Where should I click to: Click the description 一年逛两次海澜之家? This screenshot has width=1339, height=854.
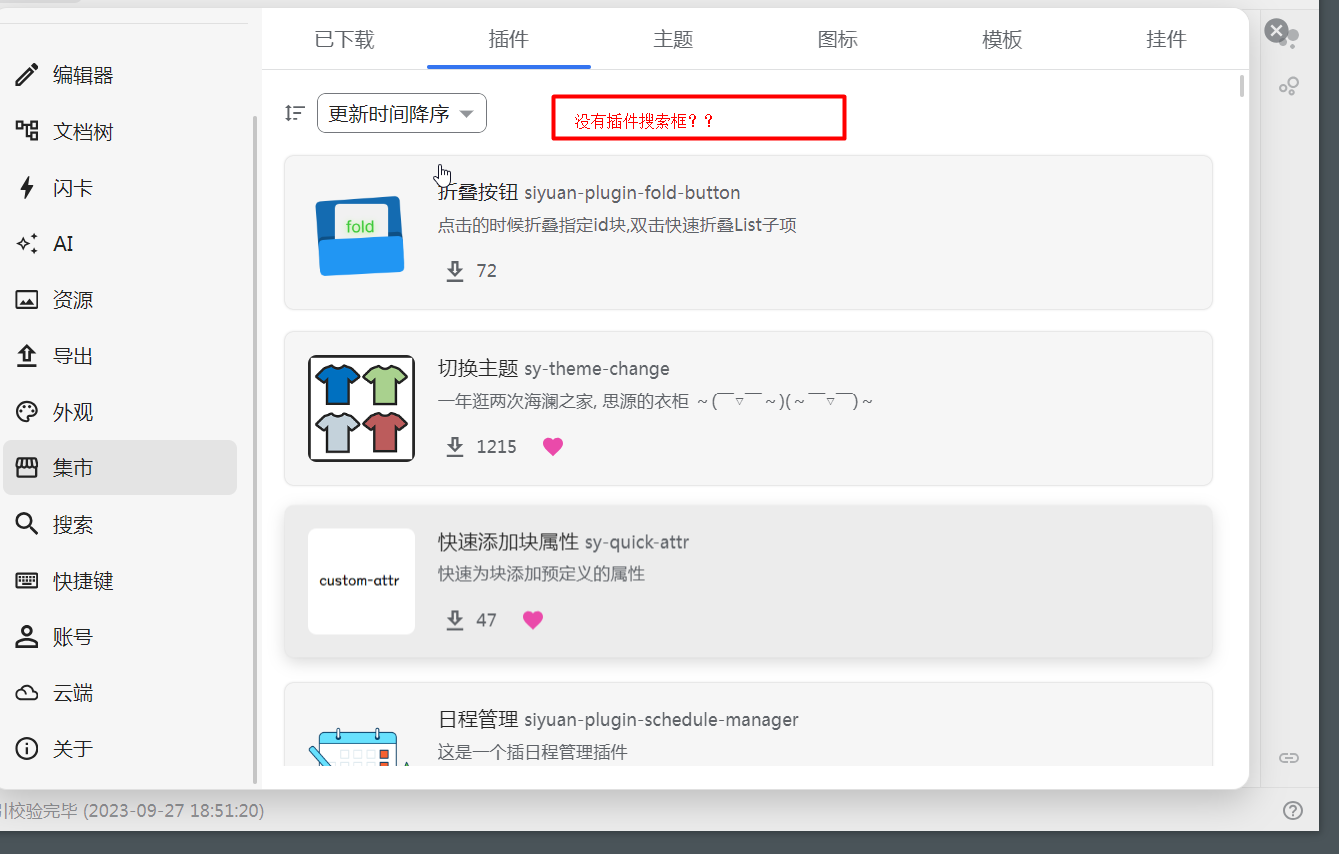[656, 401]
